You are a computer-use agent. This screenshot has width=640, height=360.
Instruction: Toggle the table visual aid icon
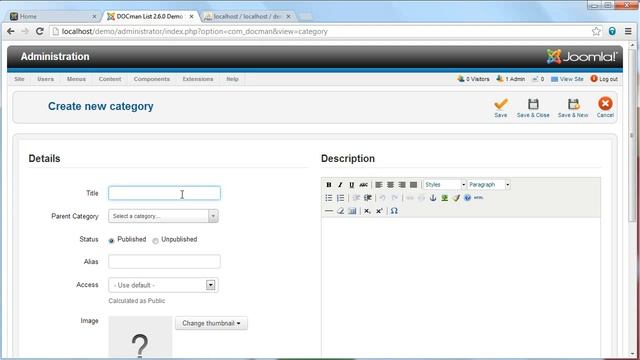pyautogui.click(x=352, y=211)
